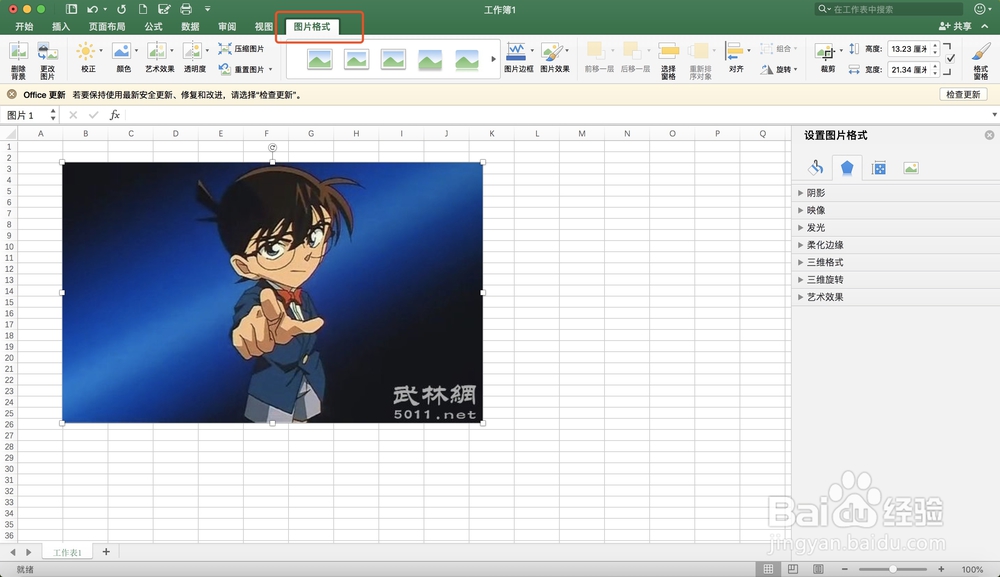Click Reset Picture (重置图片) icon

pyautogui.click(x=224, y=69)
